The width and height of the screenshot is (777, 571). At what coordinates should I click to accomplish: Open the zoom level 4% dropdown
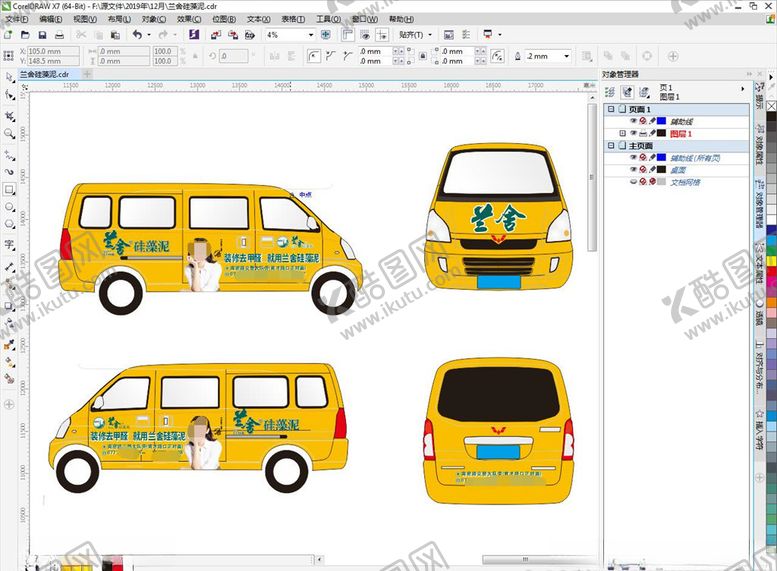[x=311, y=35]
